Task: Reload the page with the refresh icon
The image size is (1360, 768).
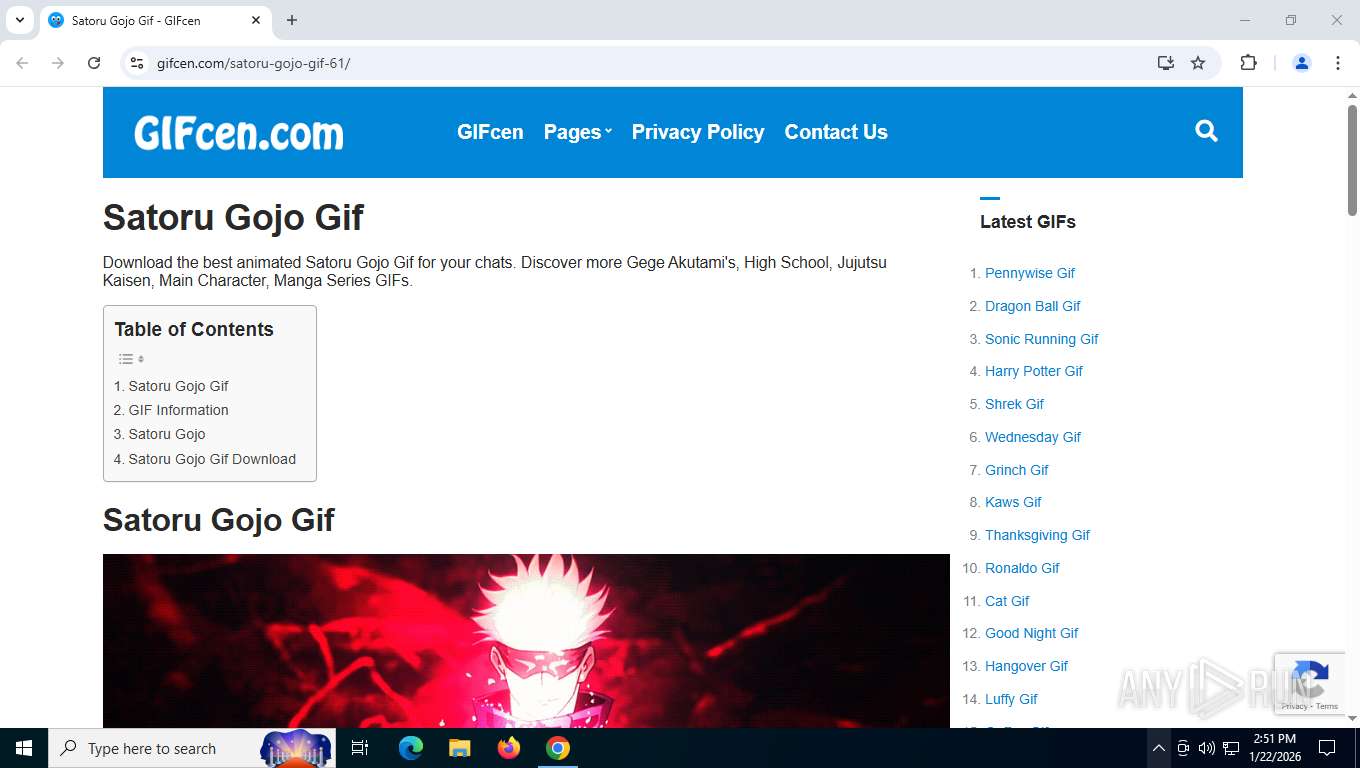Action: point(94,63)
